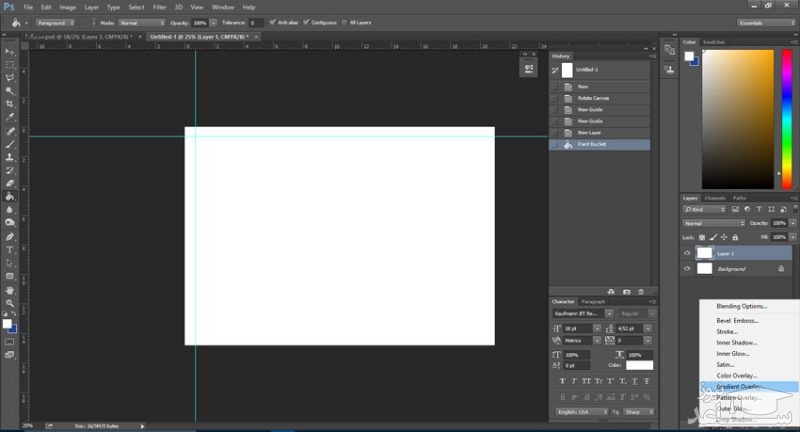Hide Layer 1 using its eye icon
Image resolution: width=800 pixels, height=432 pixels.
[687, 254]
